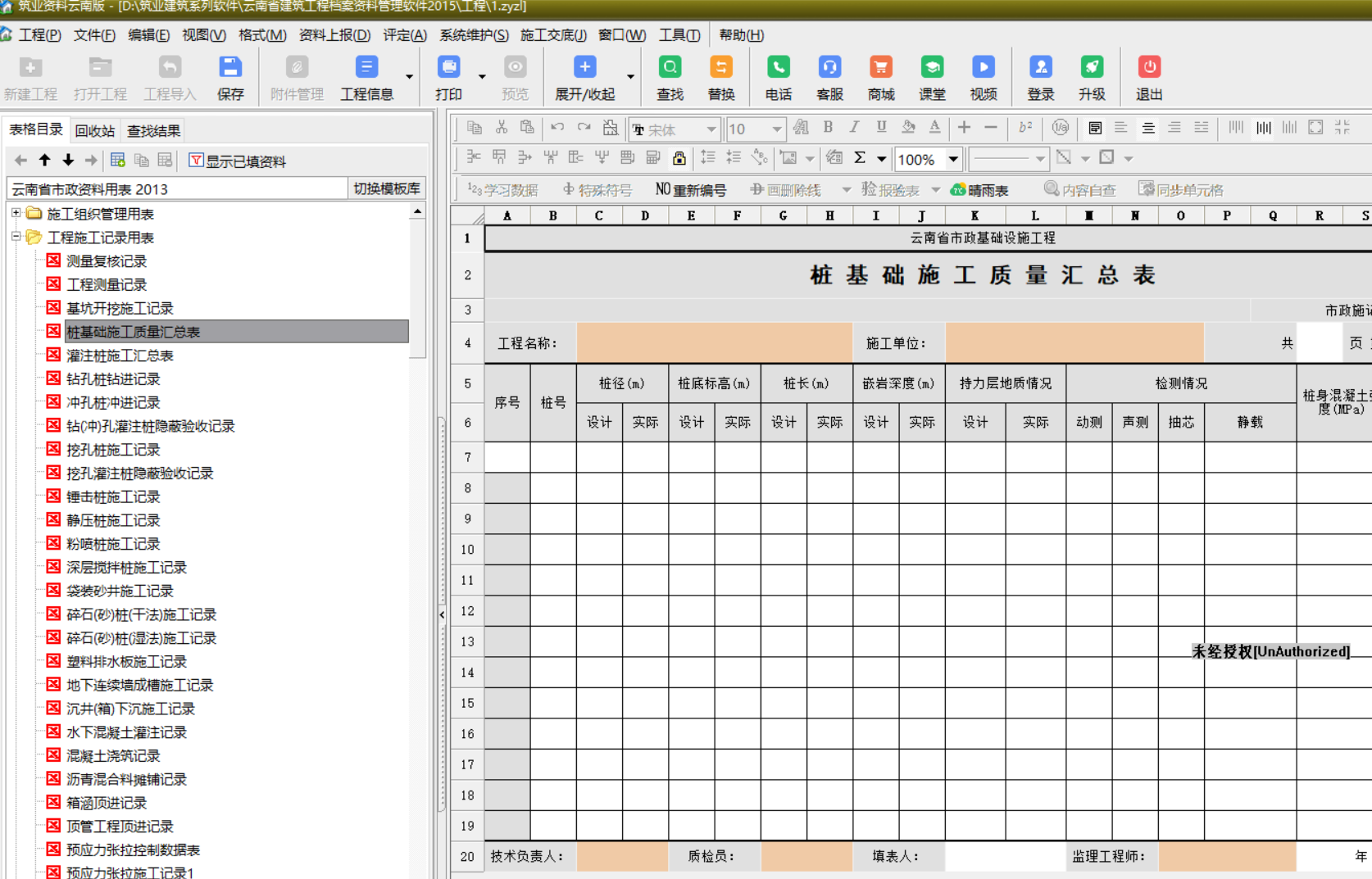The width and height of the screenshot is (1372, 879).
Task: Click the NO 重新编号 button
Action: point(691,190)
